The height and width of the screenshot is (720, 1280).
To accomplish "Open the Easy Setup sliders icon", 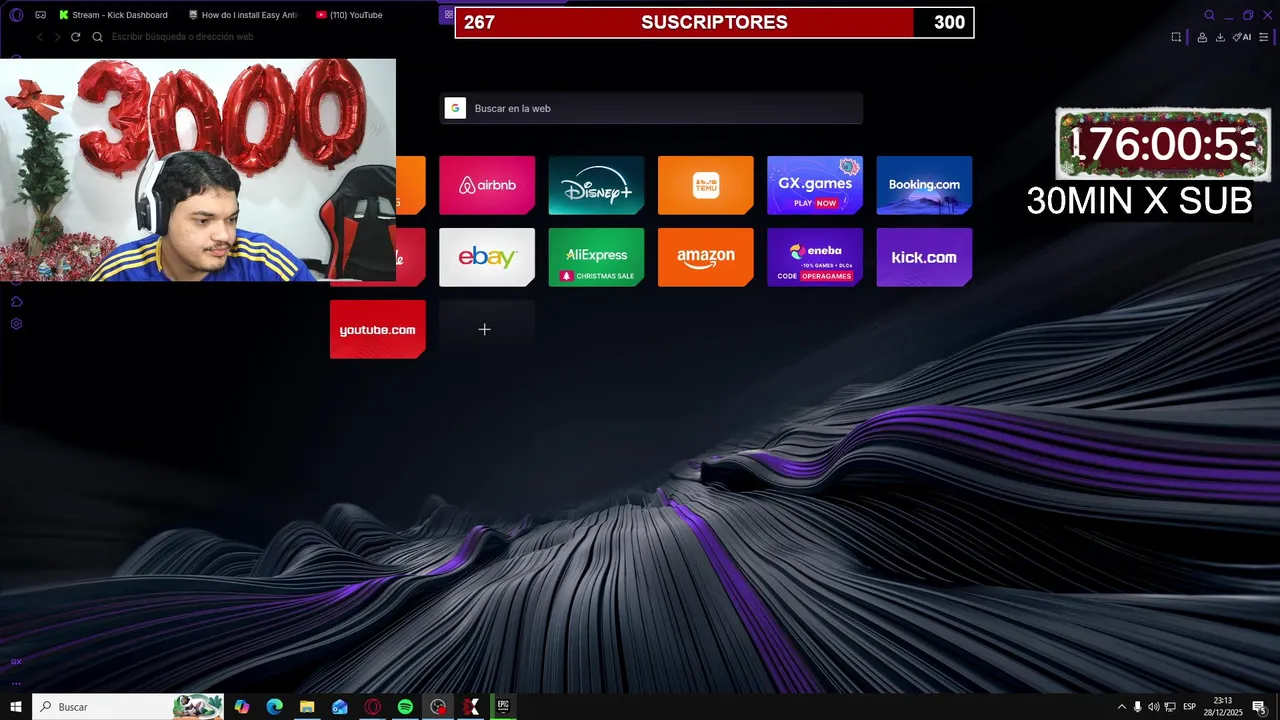I will point(1264,37).
